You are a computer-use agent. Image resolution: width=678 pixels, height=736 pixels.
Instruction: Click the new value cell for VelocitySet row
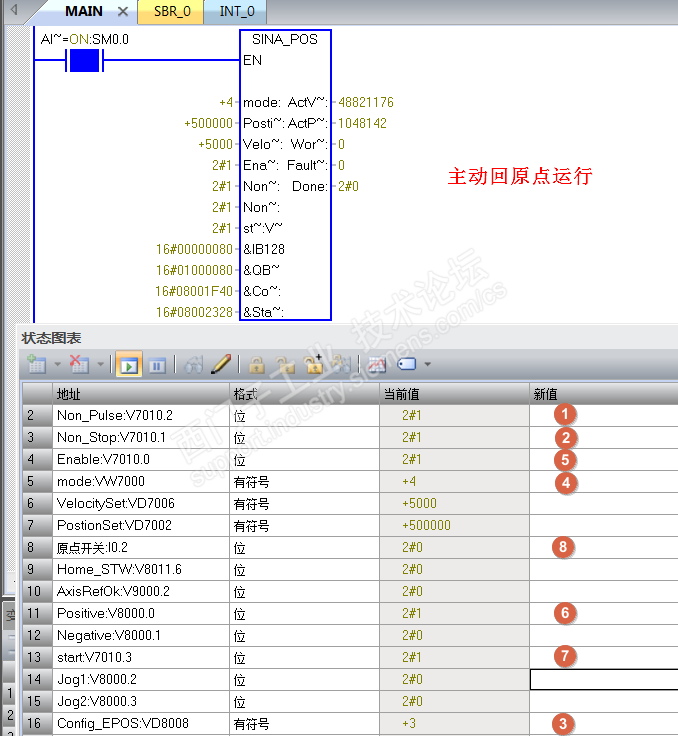[604, 503]
